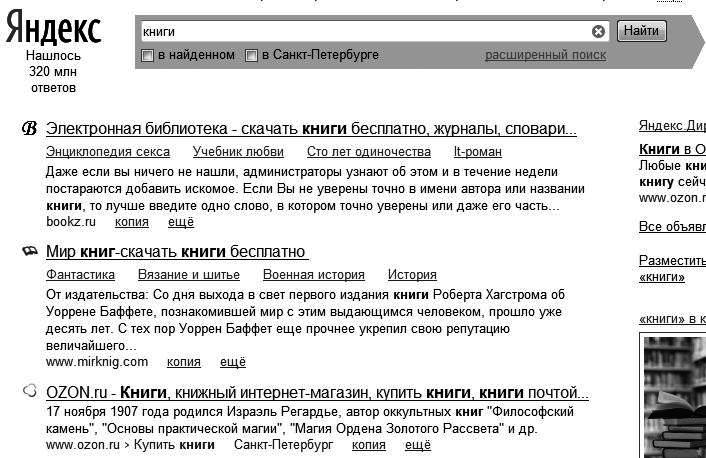Click the Найти search button
Image resolution: width=706 pixels, height=458 pixels.
click(x=641, y=31)
